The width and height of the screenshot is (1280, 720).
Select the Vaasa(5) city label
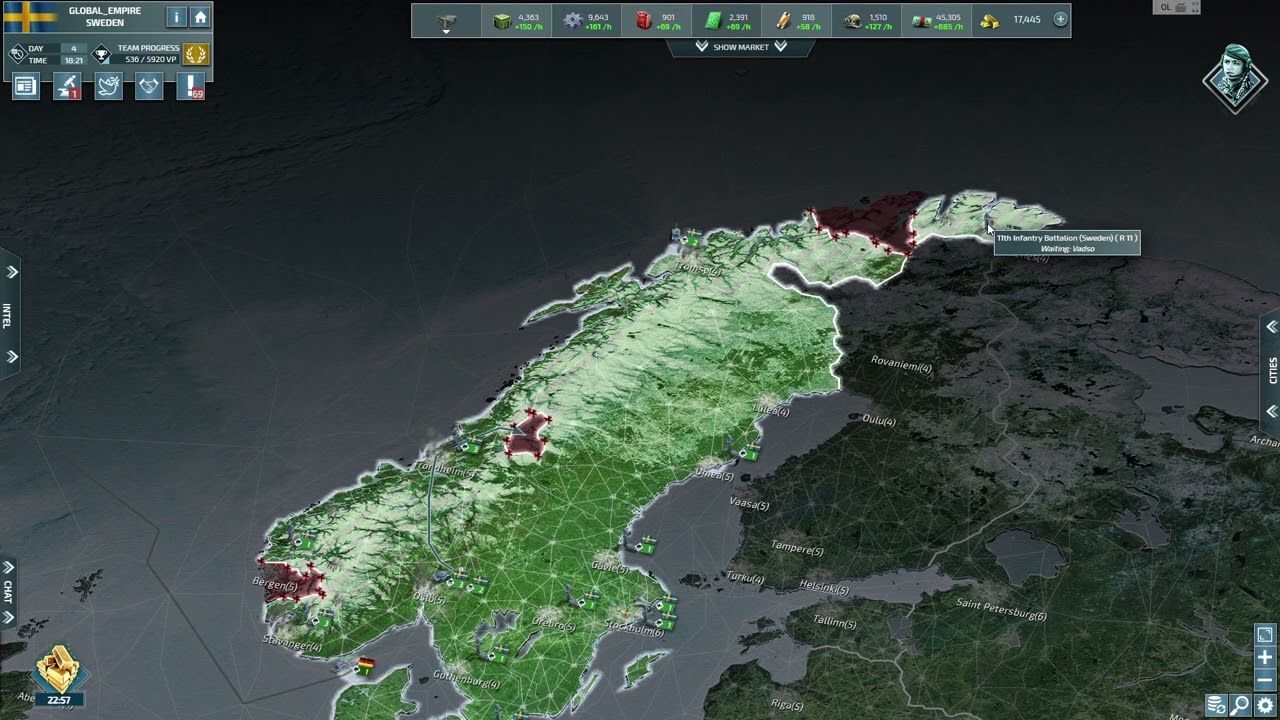click(749, 504)
